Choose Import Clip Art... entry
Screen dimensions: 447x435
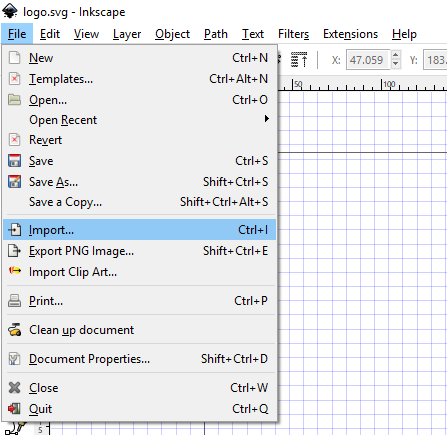[x=139, y=272]
